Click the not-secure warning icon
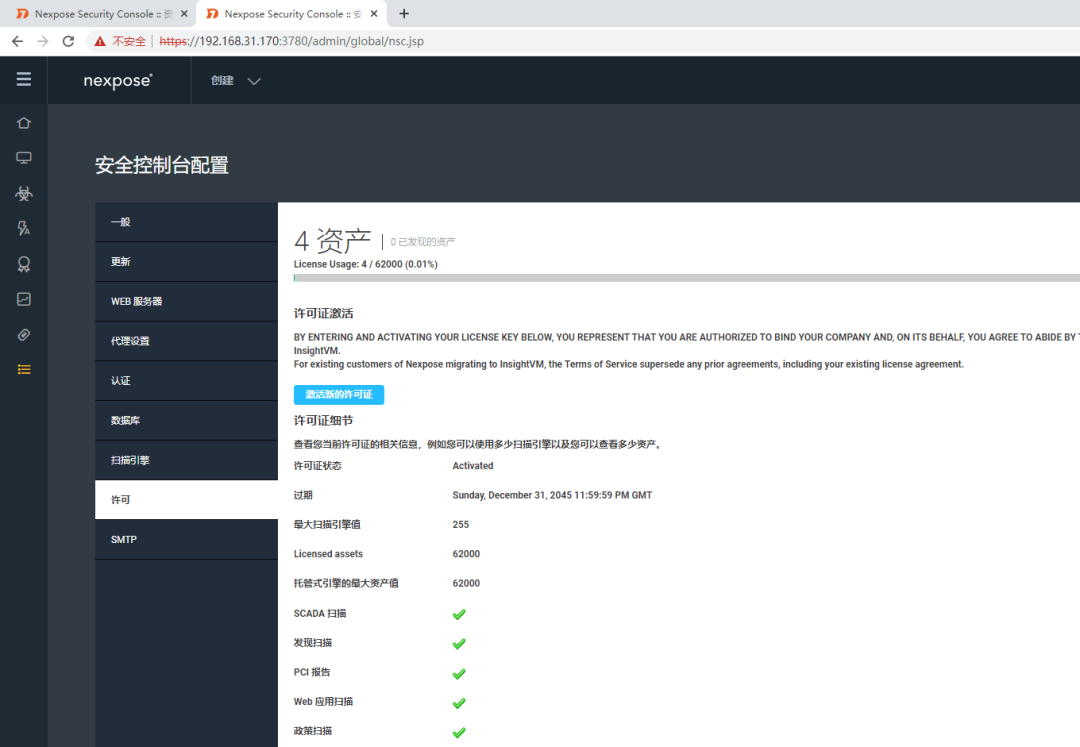The width and height of the screenshot is (1080, 747). (x=100, y=41)
